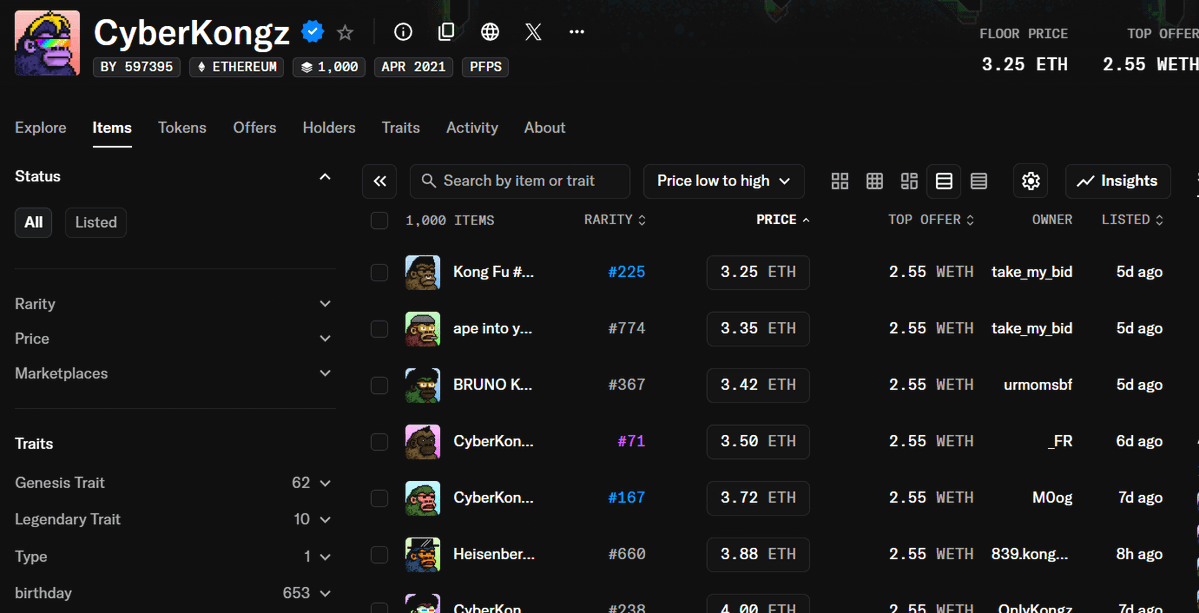Open the Activity tab
This screenshot has height=613, width=1199.
point(472,128)
